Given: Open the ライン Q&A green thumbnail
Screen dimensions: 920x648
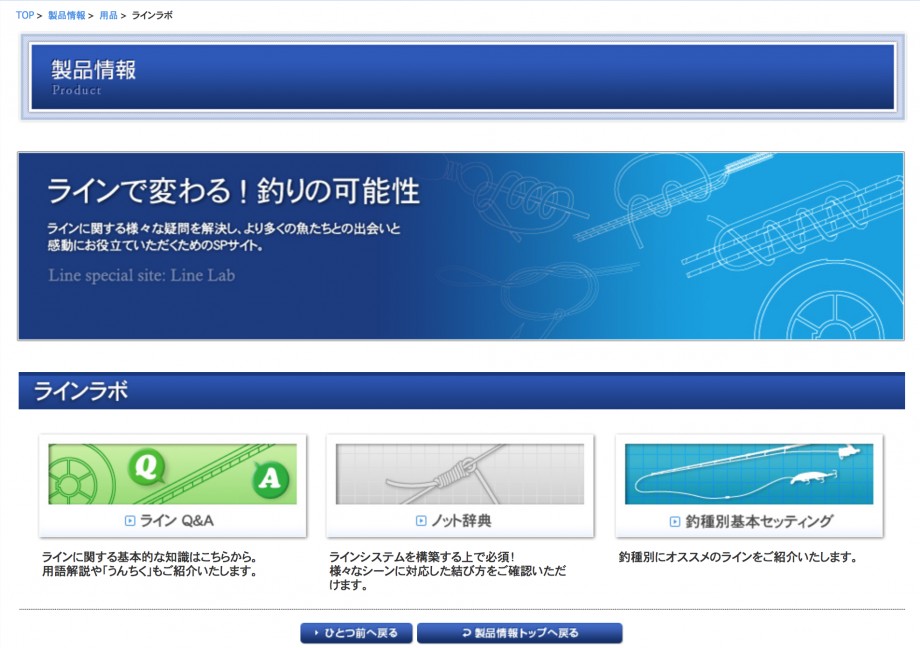Looking at the screenshot, I should [172, 474].
